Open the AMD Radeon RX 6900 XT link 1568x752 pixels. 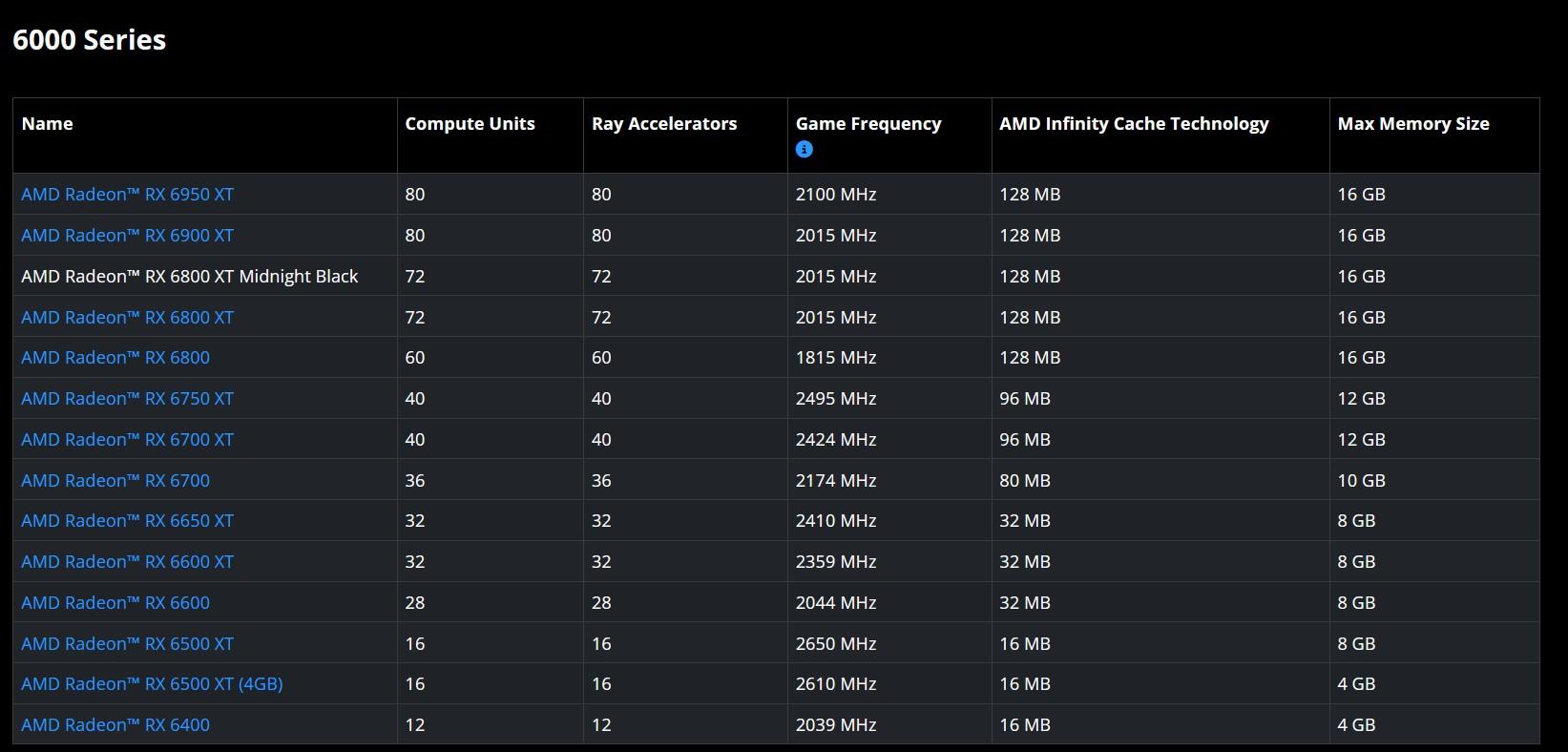click(127, 236)
